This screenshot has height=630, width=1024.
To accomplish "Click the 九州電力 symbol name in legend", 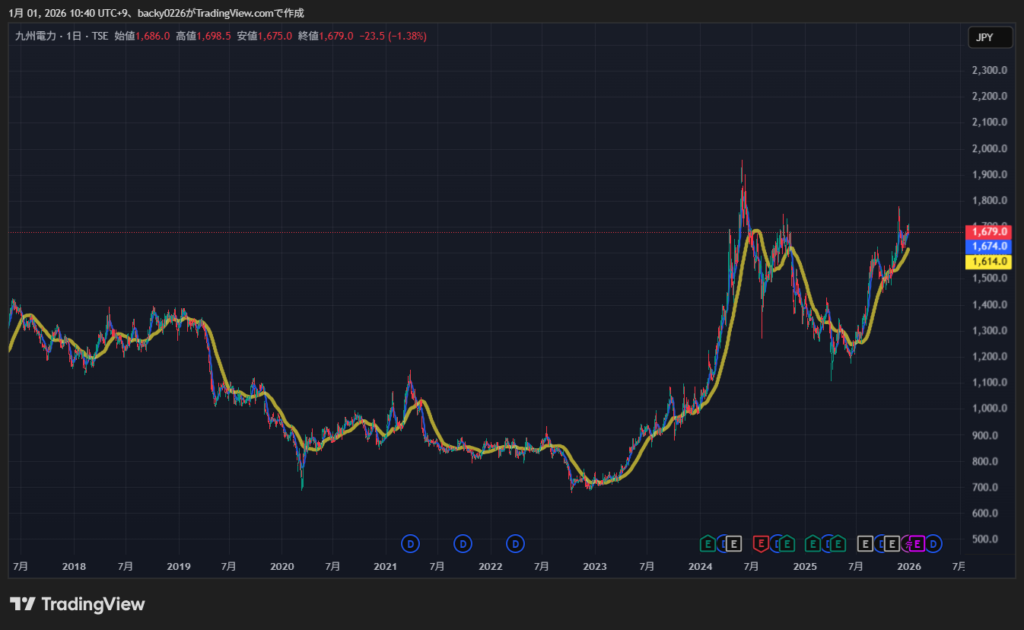I will click(34, 36).
